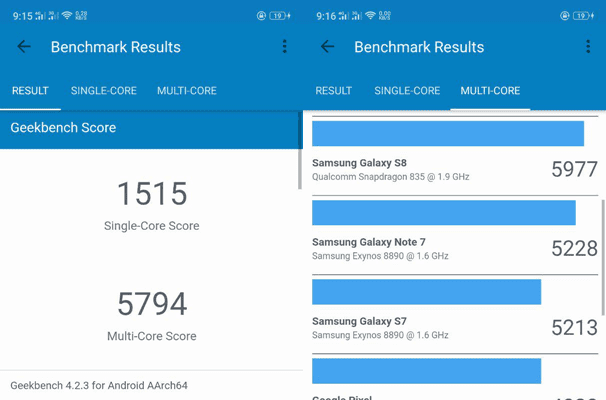
Task: Click Benchmark Results title on left screen
Action: 116,47
